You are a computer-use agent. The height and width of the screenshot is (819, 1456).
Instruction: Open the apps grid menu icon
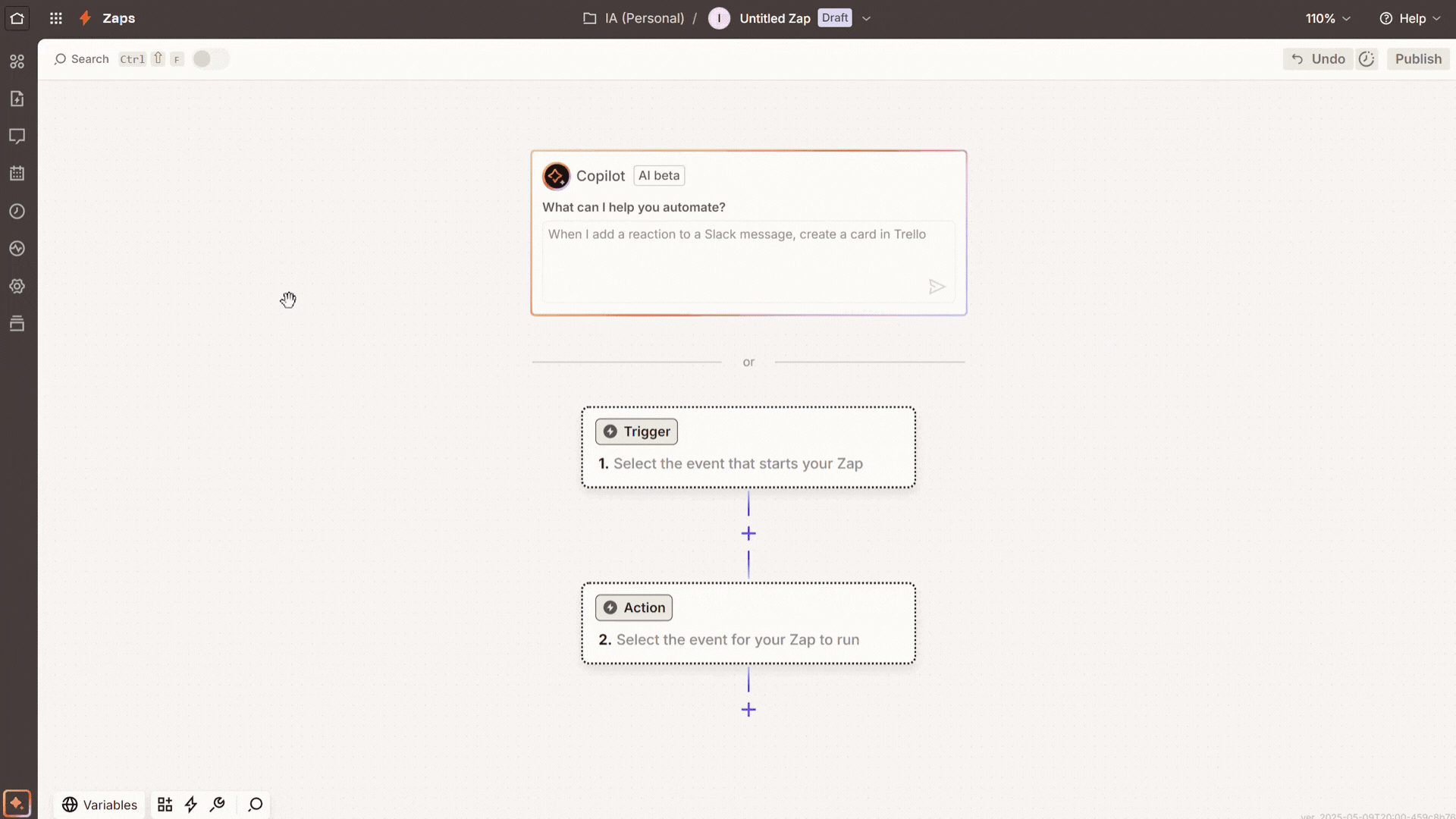pos(55,18)
